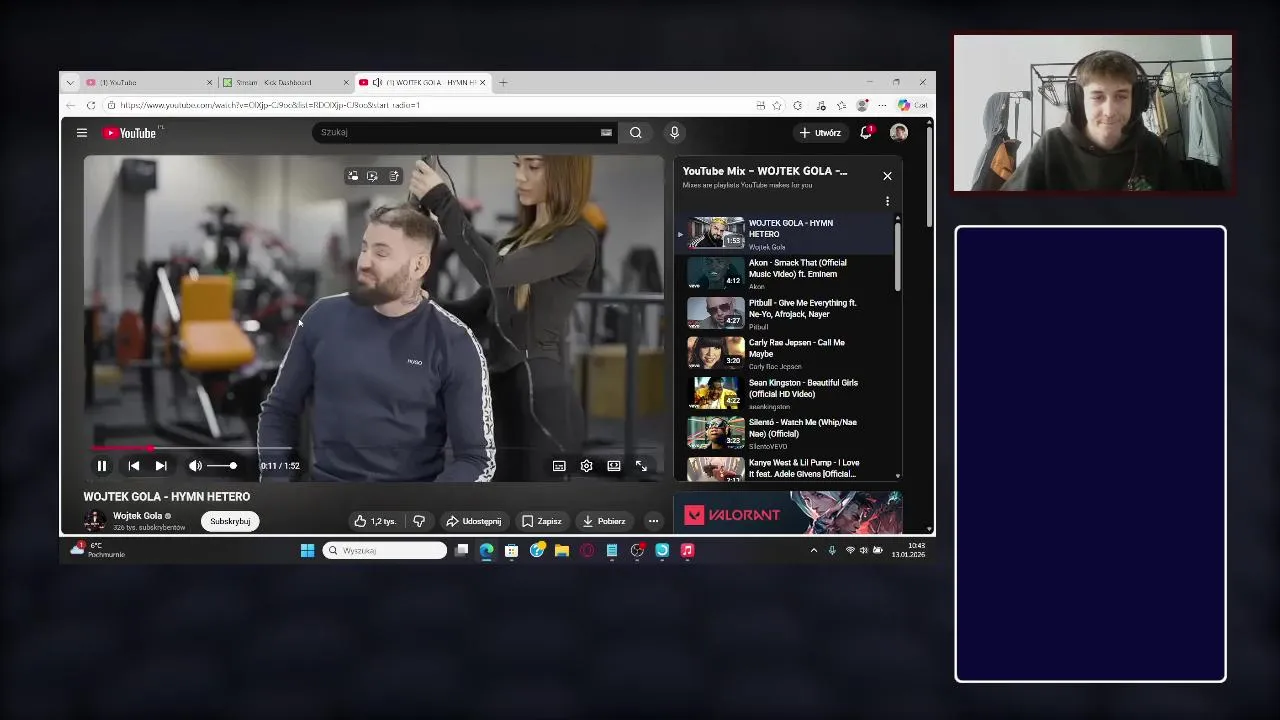The height and width of the screenshot is (720, 1280).
Task: Open the YouTube hamburger guide menu
Action: (x=82, y=132)
